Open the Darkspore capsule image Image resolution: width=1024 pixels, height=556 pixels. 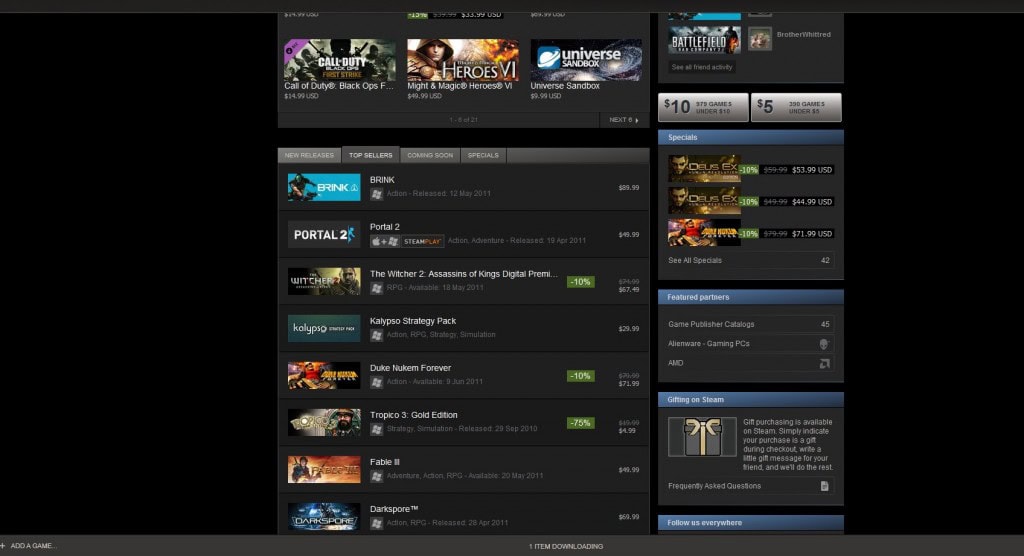click(x=324, y=517)
